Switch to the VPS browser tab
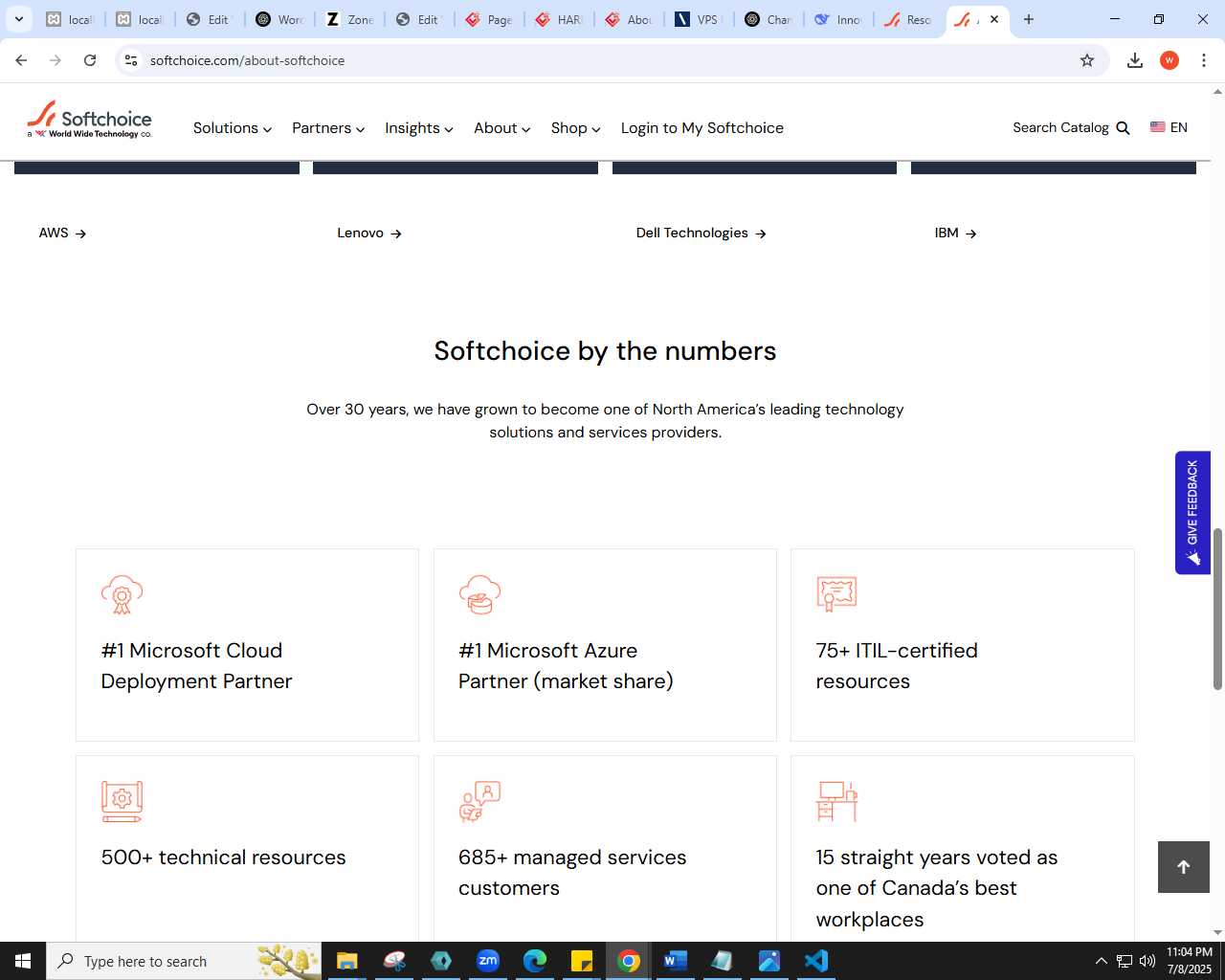This screenshot has width=1225, height=980. (700, 19)
